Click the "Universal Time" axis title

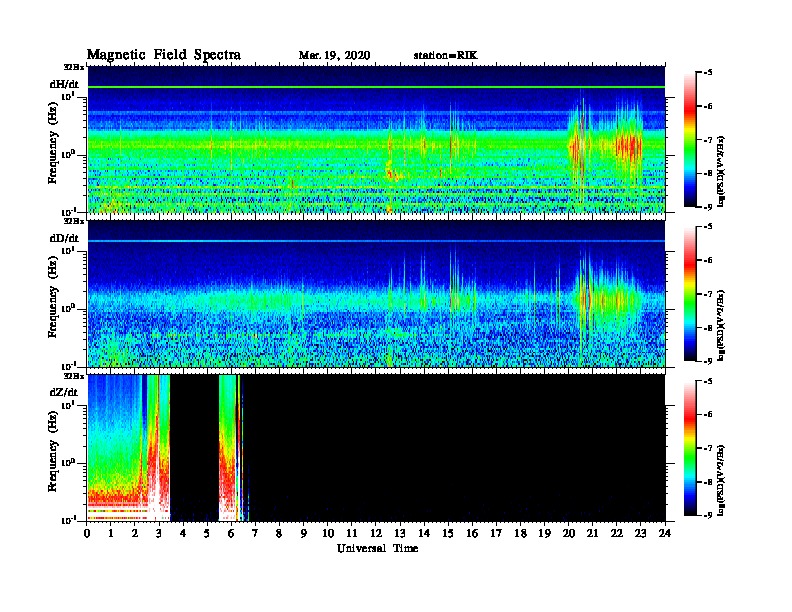tap(377, 548)
